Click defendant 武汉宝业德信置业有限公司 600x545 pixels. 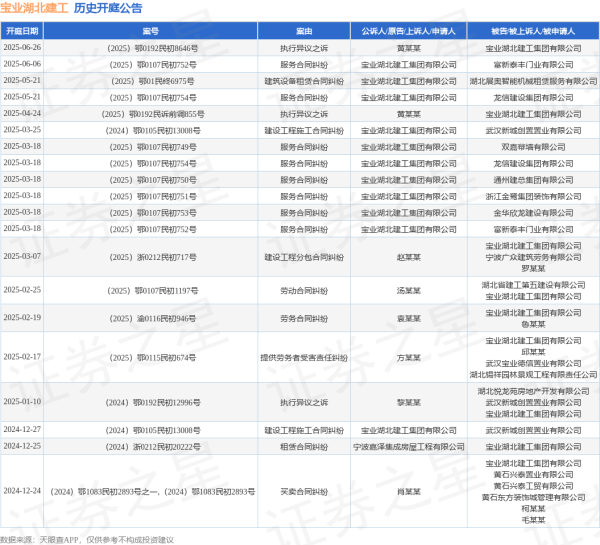tap(533, 364)
